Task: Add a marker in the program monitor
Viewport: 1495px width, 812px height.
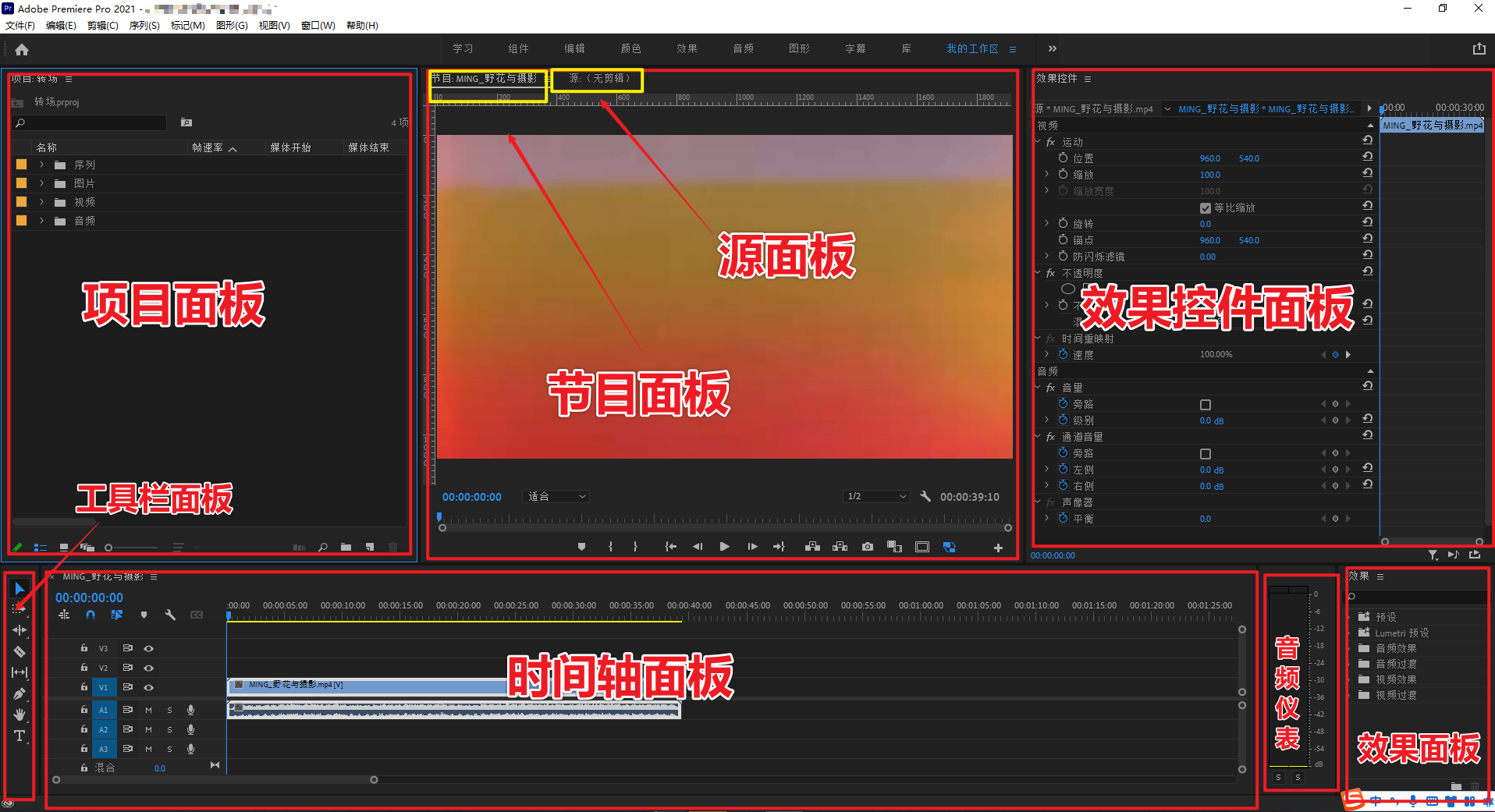Action: 581,547
